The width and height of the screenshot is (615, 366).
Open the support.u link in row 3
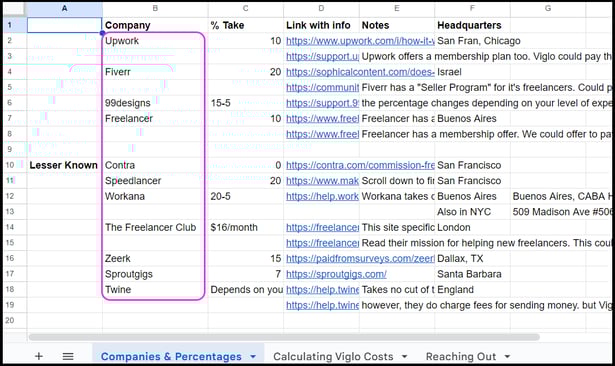coord(322,56)
